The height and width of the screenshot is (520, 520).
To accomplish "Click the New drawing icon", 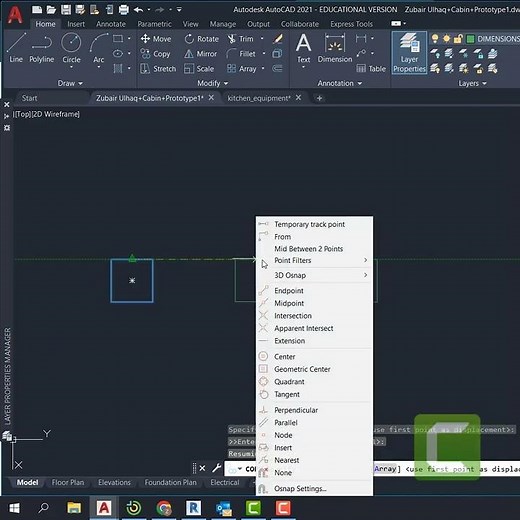I will 37,9.
